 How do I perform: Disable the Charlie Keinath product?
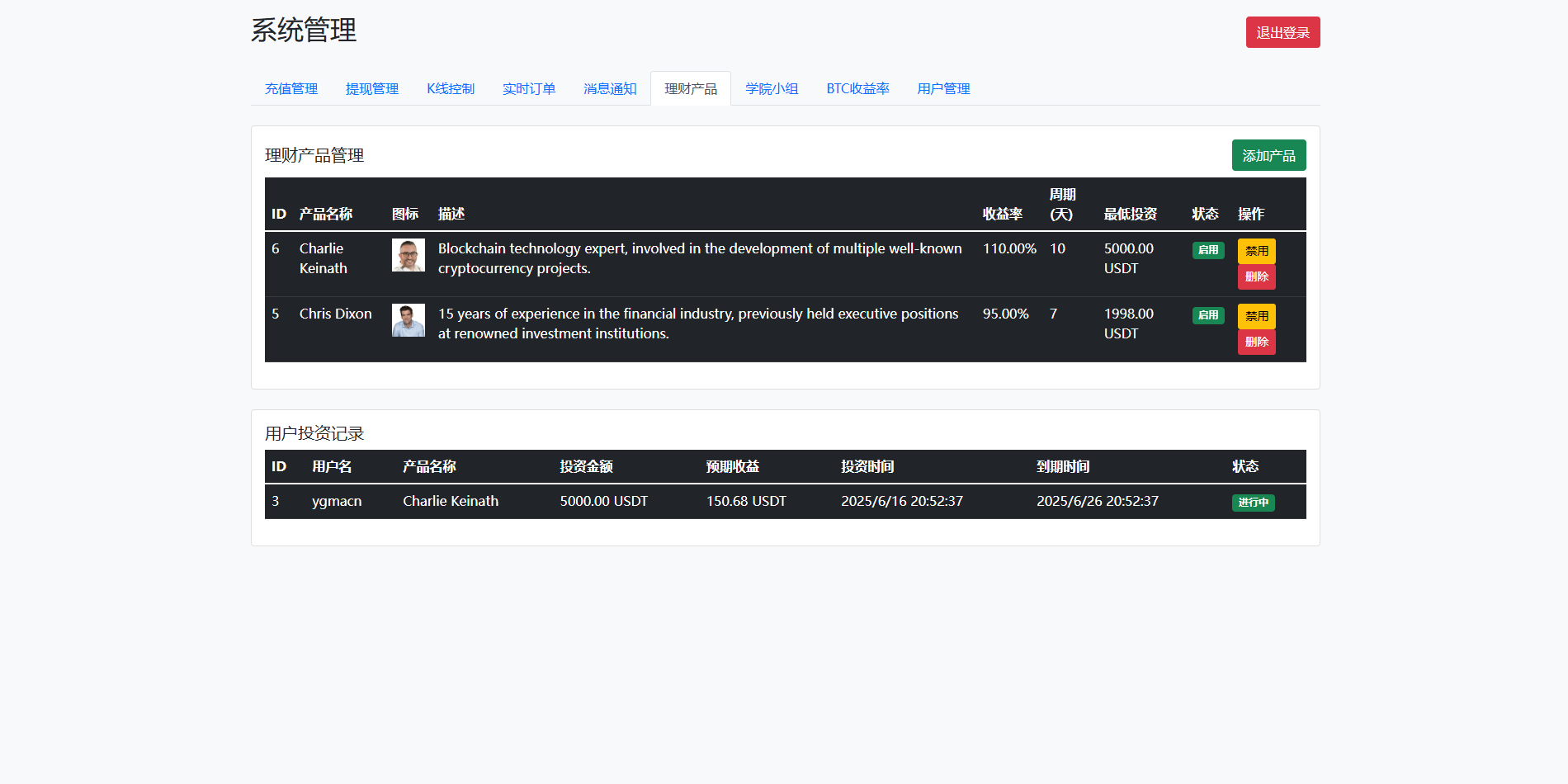(1256, 251)
